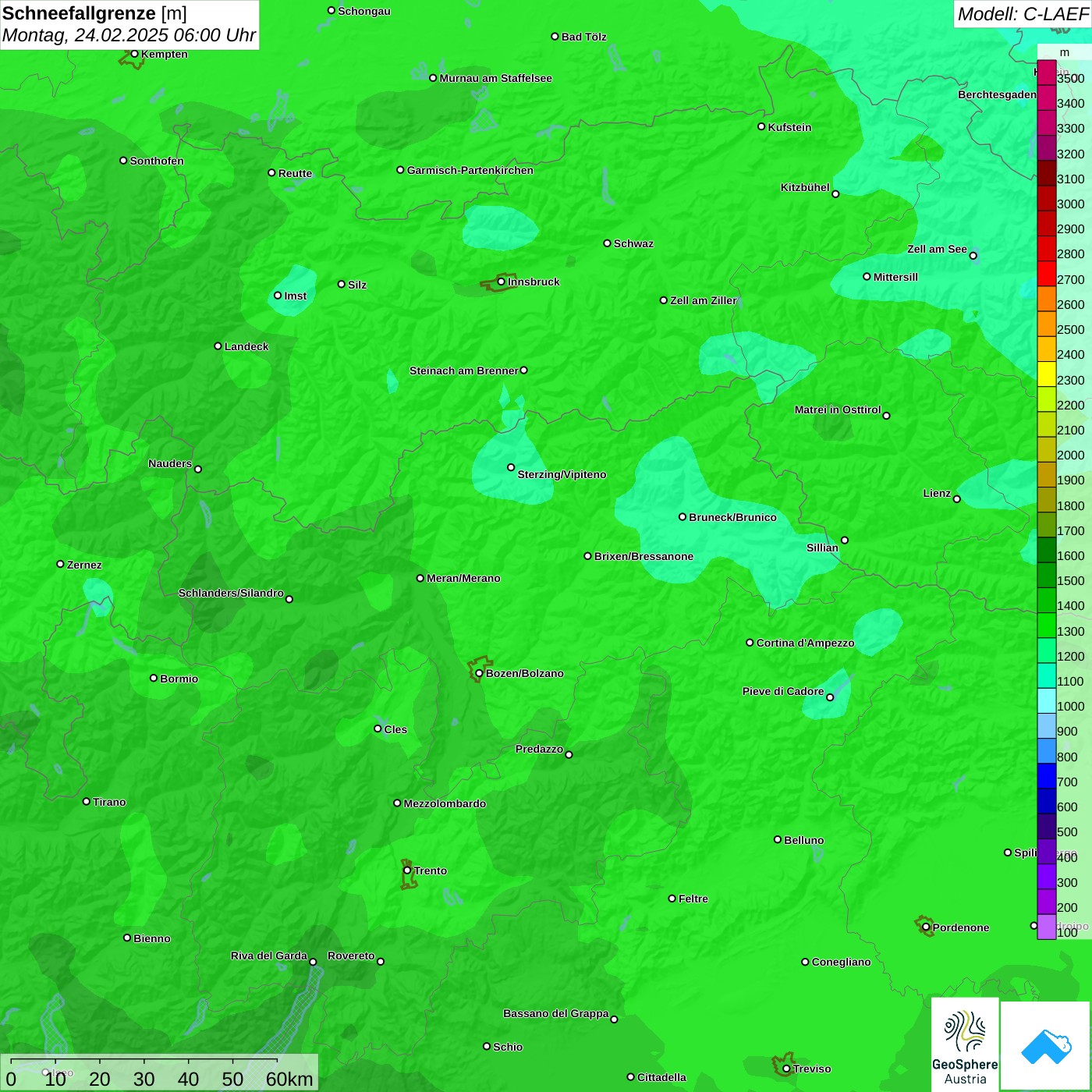Image resolution: width=1092 pixels, height=1092 pixels.
Task: Click the Schneefallgrenze [m] title
Action: pyautogui.click(x=94, y=13)
